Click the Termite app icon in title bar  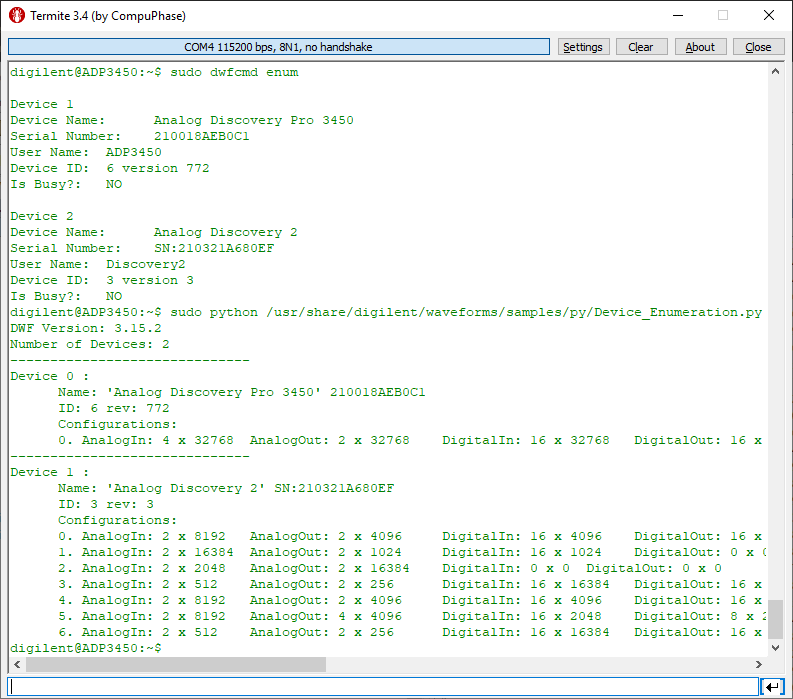click(17, 16)
